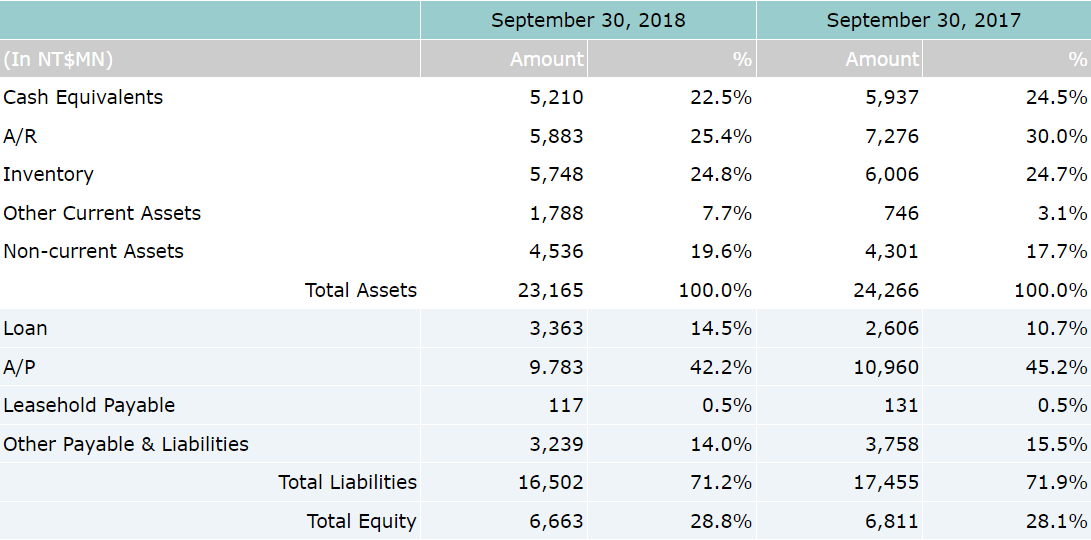Viewport: 1091px width, 540px height.
Task: Click the 10,960 A/P amount for 2017
Action: click(x=886, y=367)
